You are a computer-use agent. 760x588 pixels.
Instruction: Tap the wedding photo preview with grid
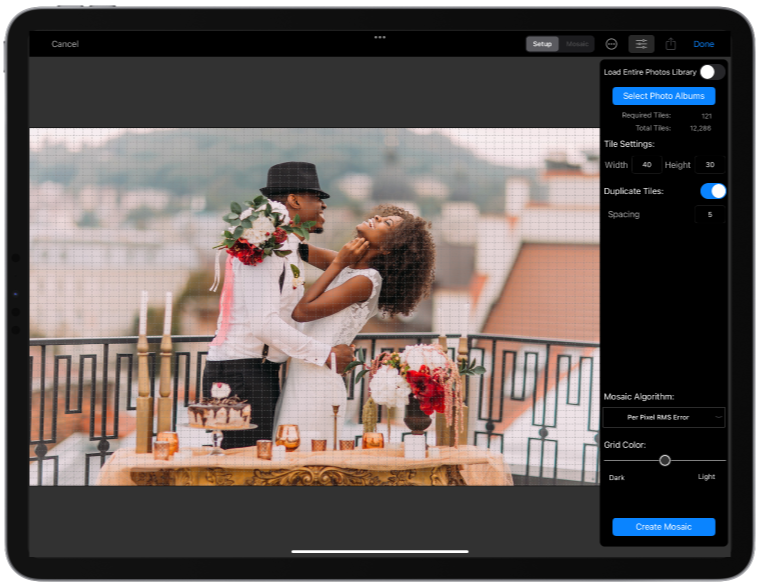coord(314,306)
